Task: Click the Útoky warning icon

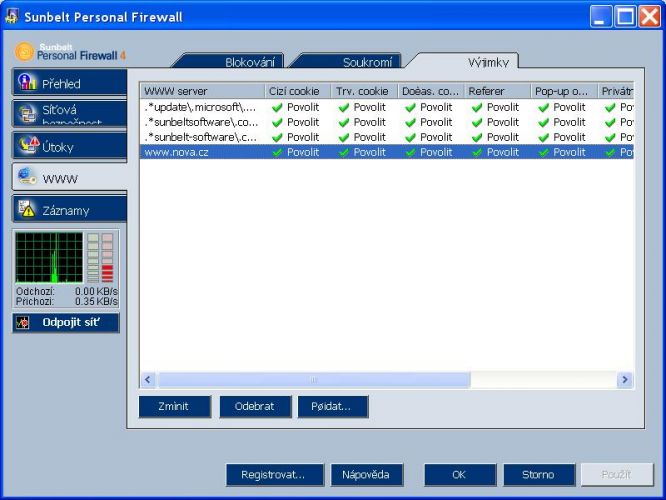Action: tap(28, 146)
